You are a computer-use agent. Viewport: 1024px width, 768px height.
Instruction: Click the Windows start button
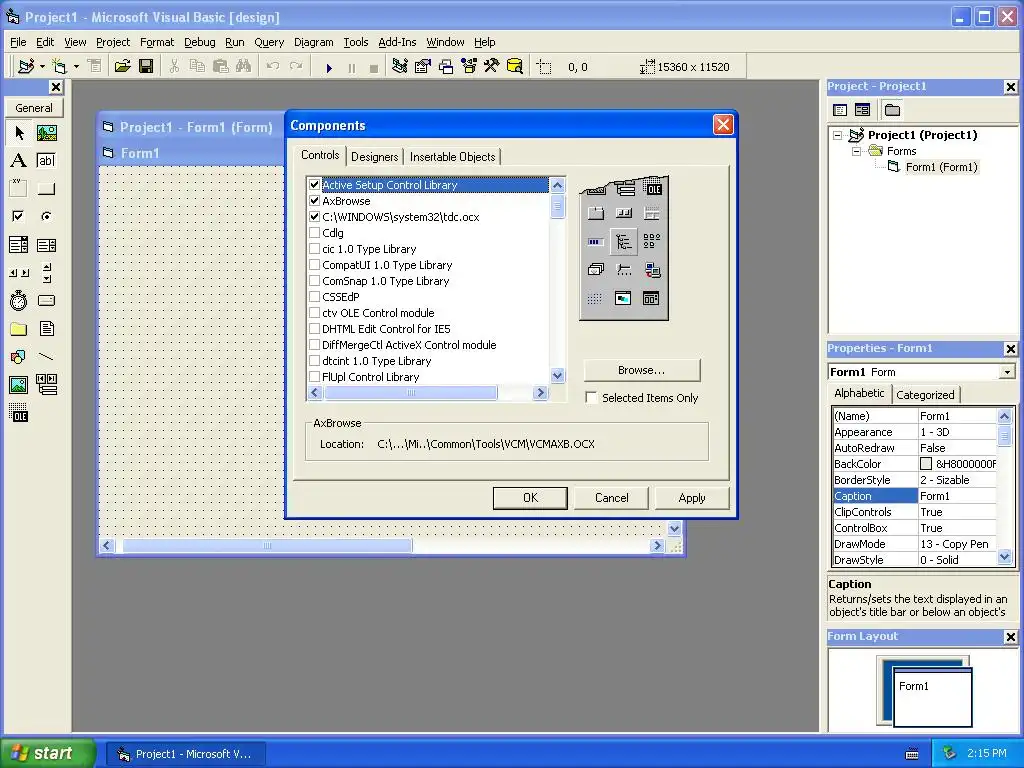pos(46,754)
